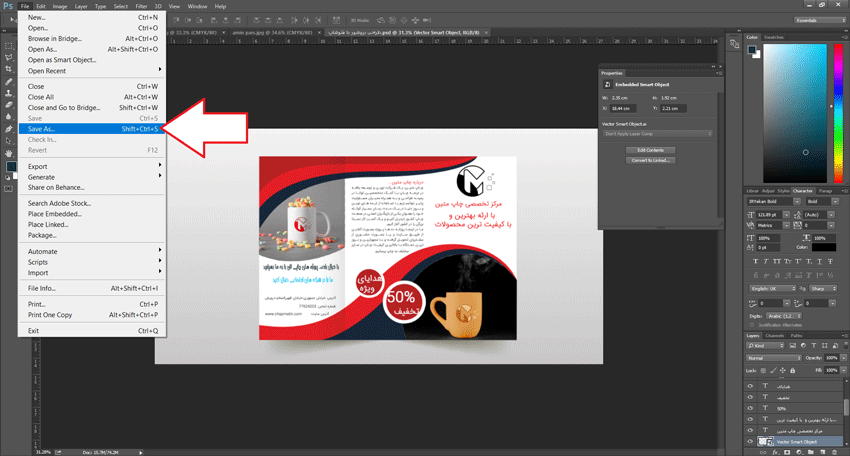Toggle lock position for layer
Screen dimensions: 850x456
[x=782, y=370]
